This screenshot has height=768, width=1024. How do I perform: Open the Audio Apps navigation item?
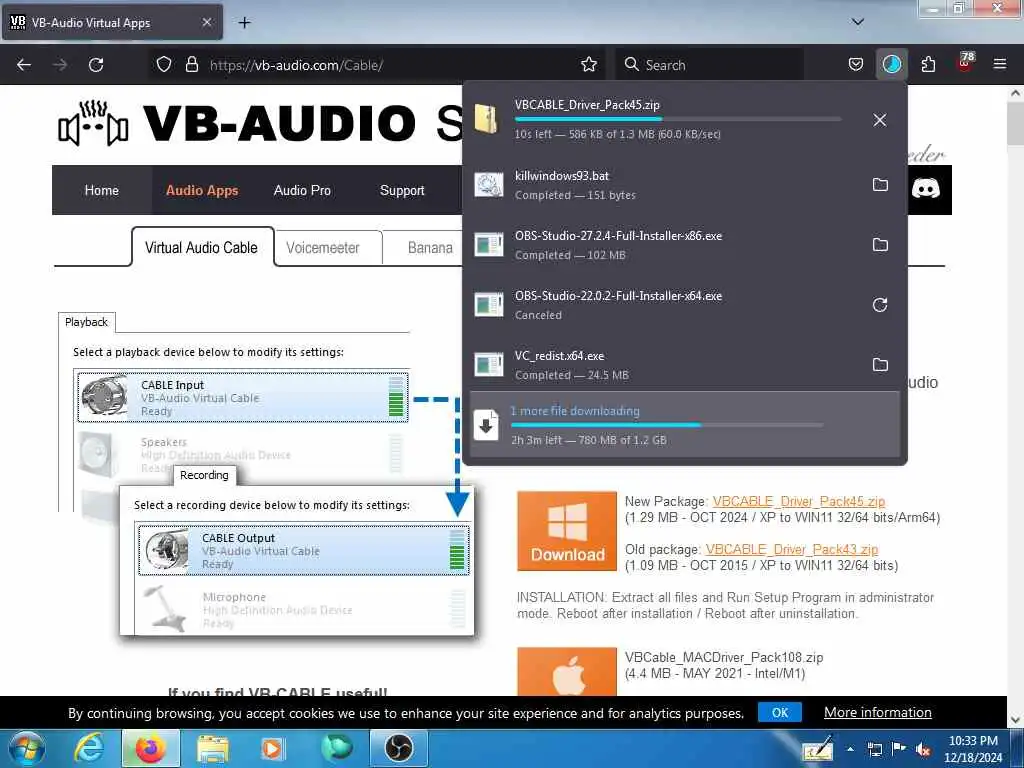[202, 190]
